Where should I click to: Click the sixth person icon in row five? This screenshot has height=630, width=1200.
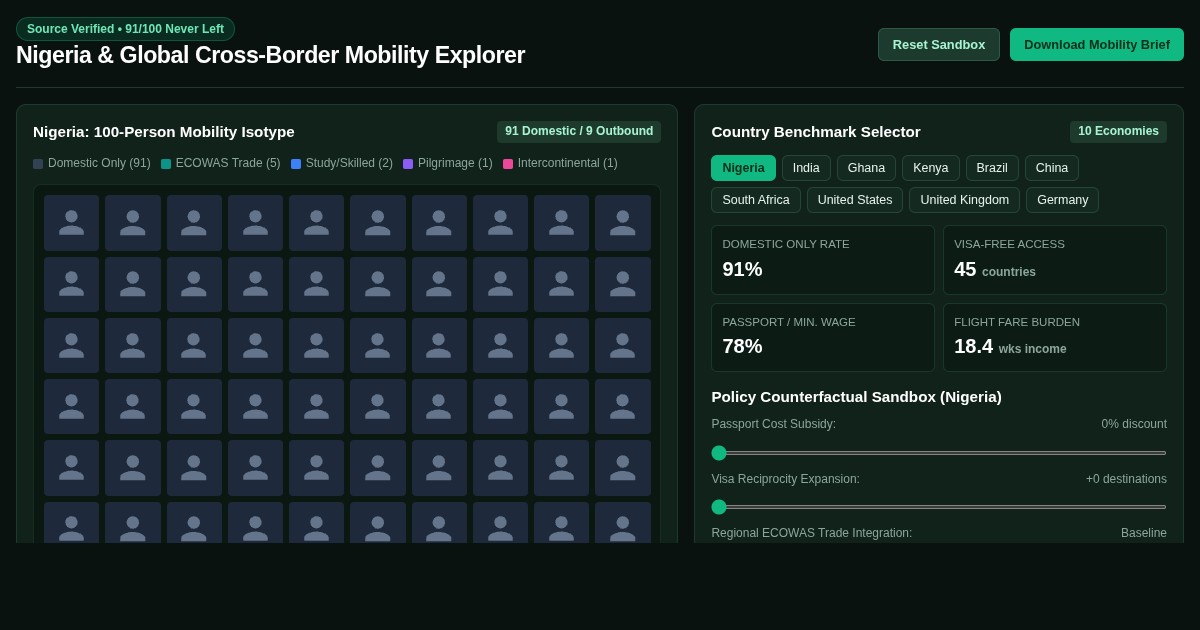tap(378, 468)
